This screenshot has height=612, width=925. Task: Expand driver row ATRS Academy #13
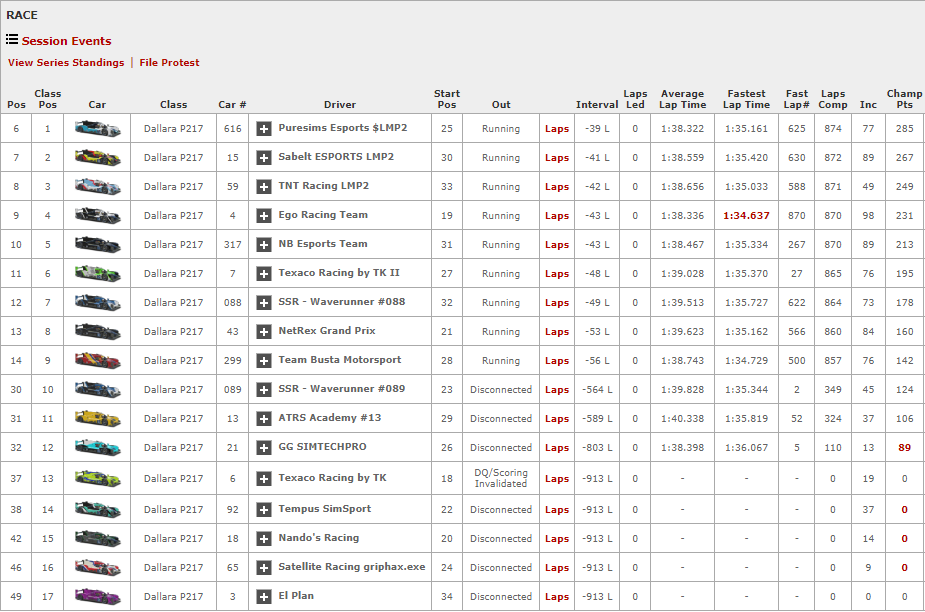point(264,418)
